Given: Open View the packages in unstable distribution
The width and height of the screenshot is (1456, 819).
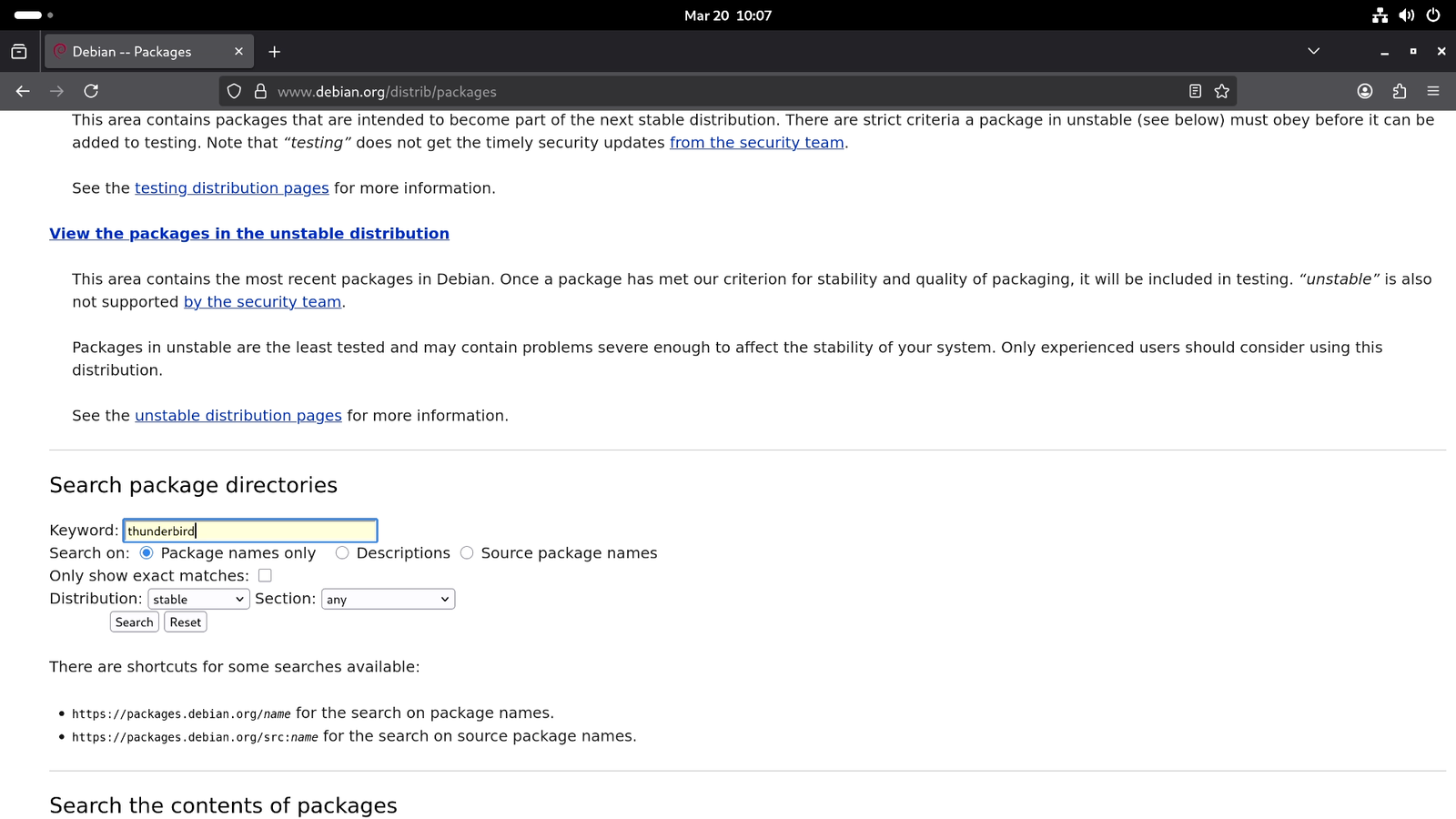Looking at the screenshot, I should tap(249, 234).
